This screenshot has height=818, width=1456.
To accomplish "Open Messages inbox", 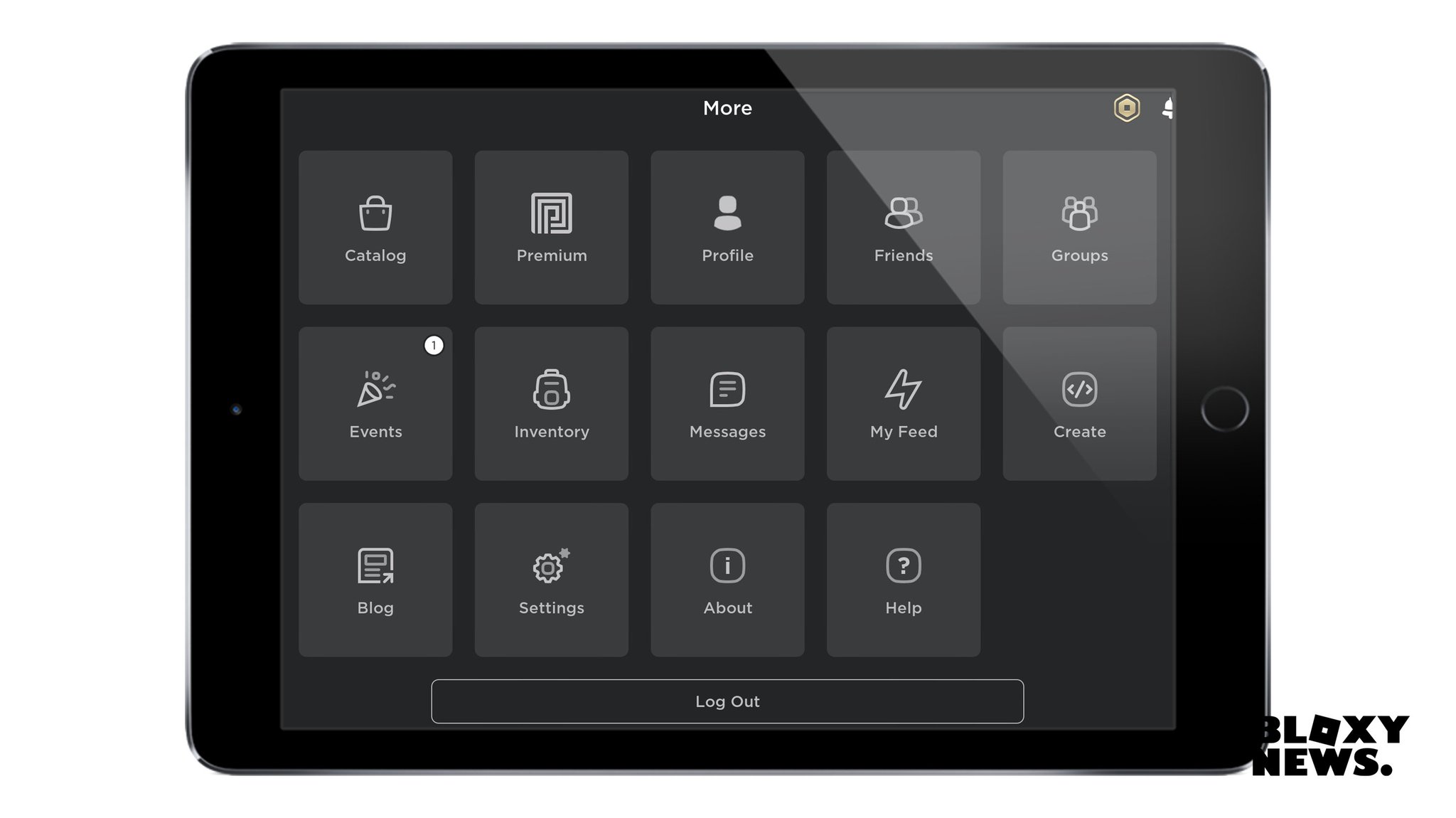I will [x=727, y=403].
